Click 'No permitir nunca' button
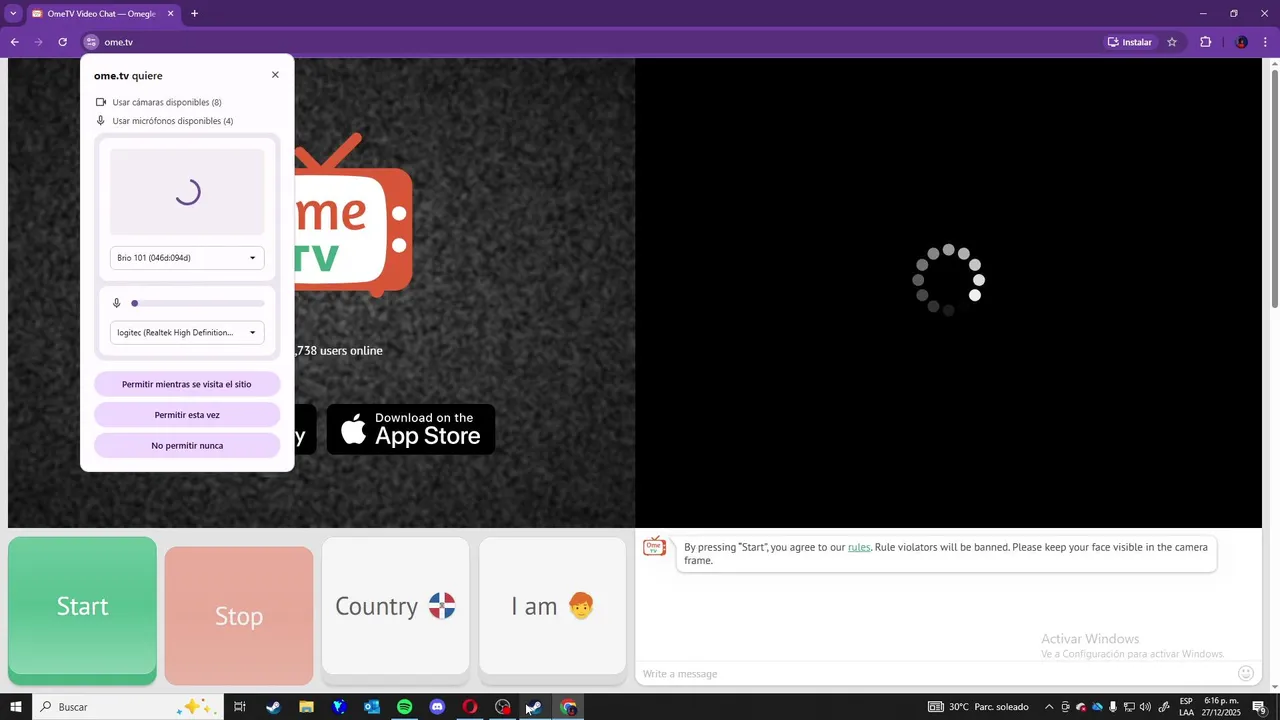Screen dimensions: 1280x720 (187, 446)
